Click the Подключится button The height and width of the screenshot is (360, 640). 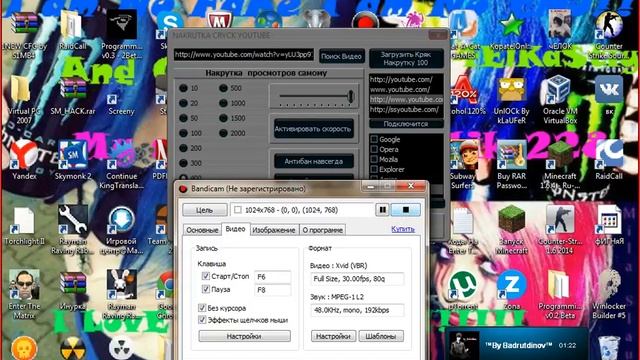coord(406,124)
